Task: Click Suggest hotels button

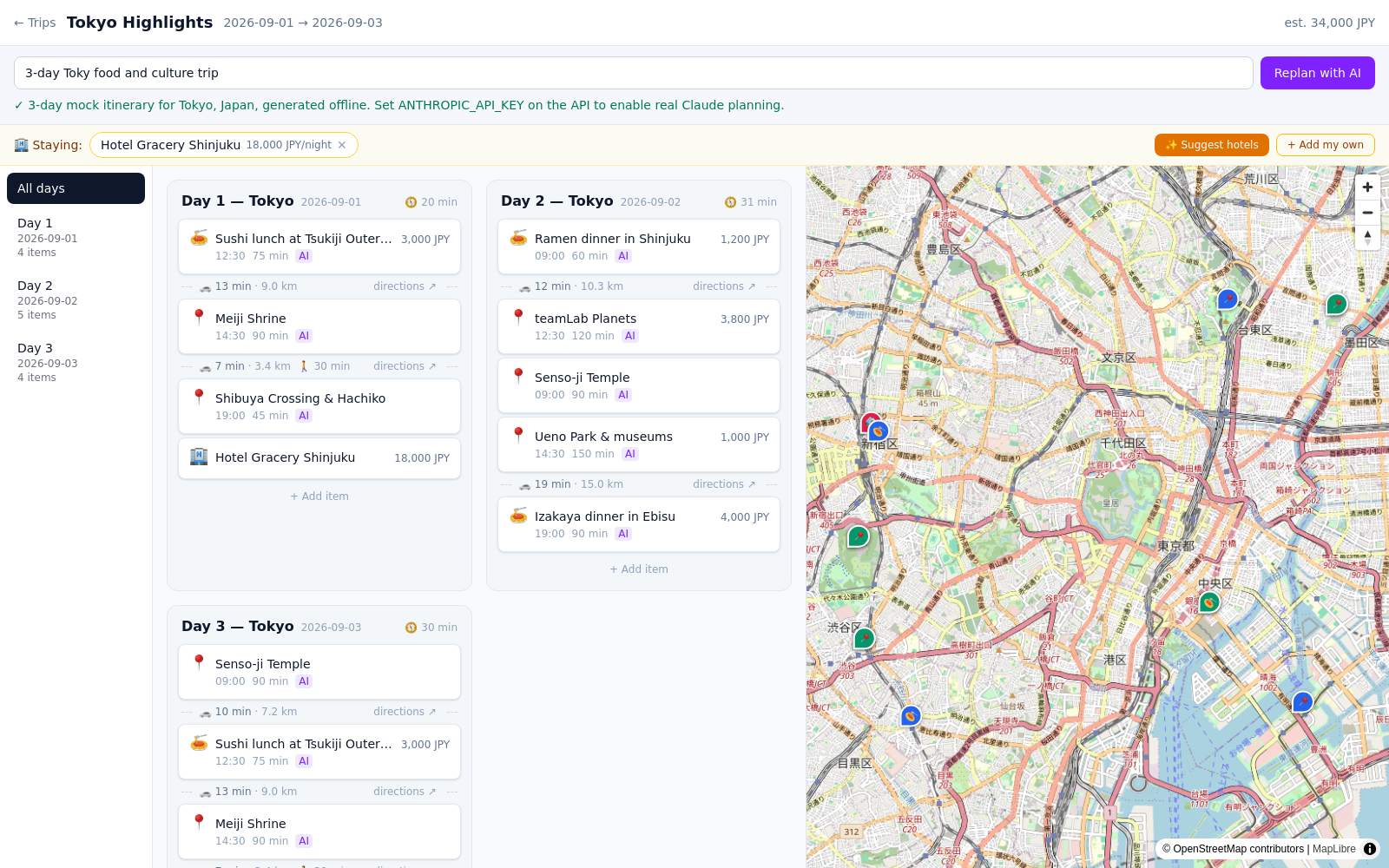Action: pos(1211,145)
